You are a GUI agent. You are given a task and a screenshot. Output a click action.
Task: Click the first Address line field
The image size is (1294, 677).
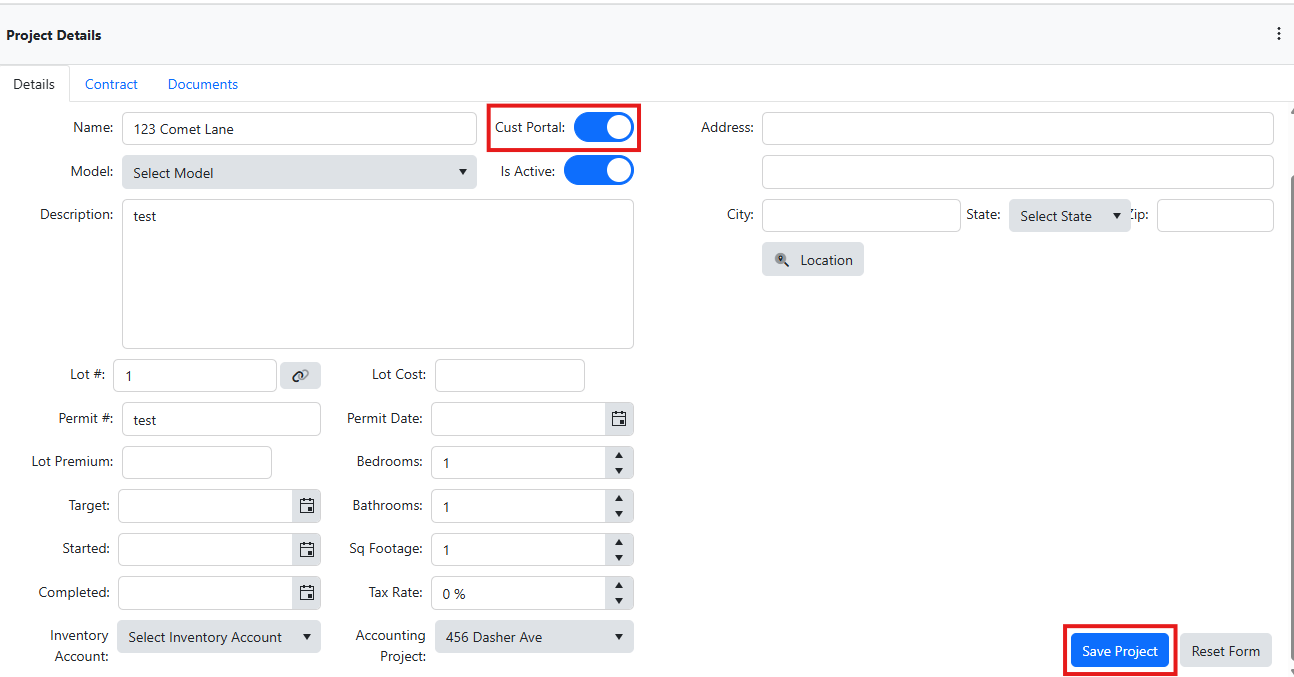[x=1018, y=128]
